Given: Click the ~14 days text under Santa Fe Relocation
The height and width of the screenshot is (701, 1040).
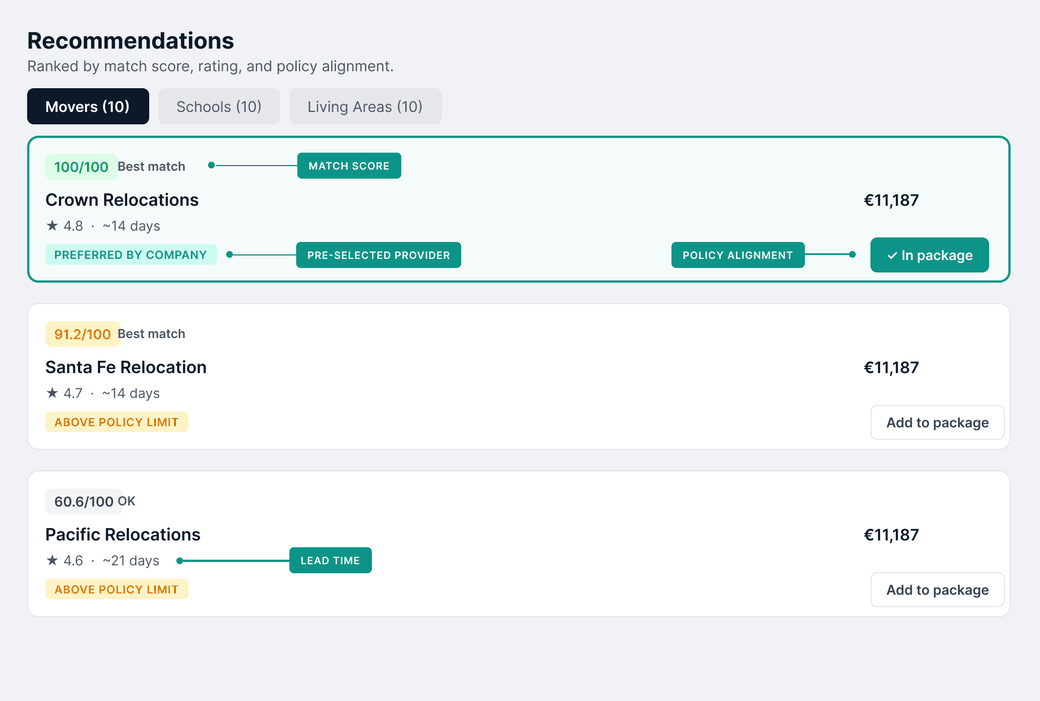Looking at the screenshot, I should tap(131, 393).
